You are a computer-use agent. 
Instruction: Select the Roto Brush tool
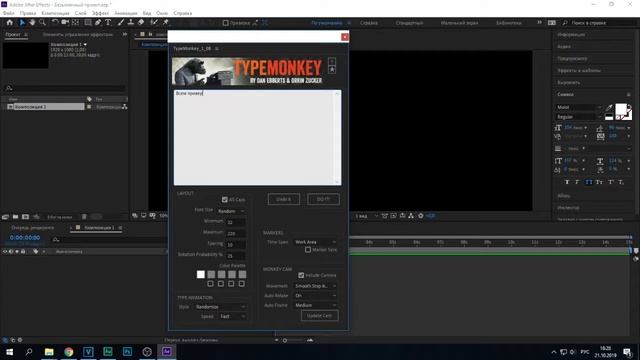point(154,22)
